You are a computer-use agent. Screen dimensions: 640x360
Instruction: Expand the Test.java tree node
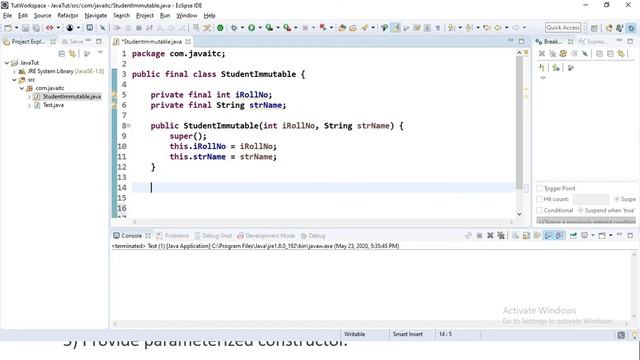click(29, 105)
